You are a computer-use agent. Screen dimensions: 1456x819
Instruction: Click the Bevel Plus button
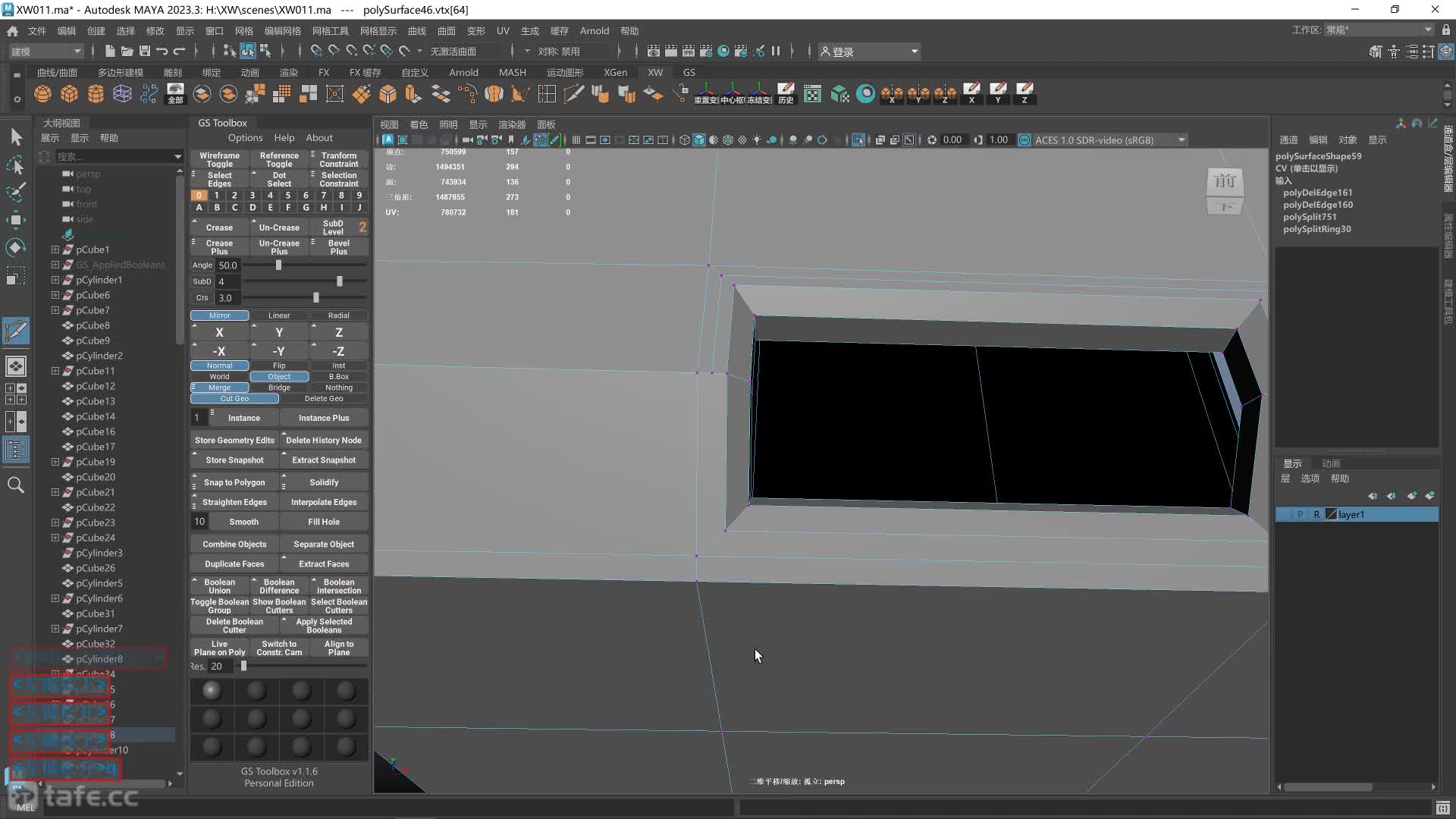pos(339,247)
